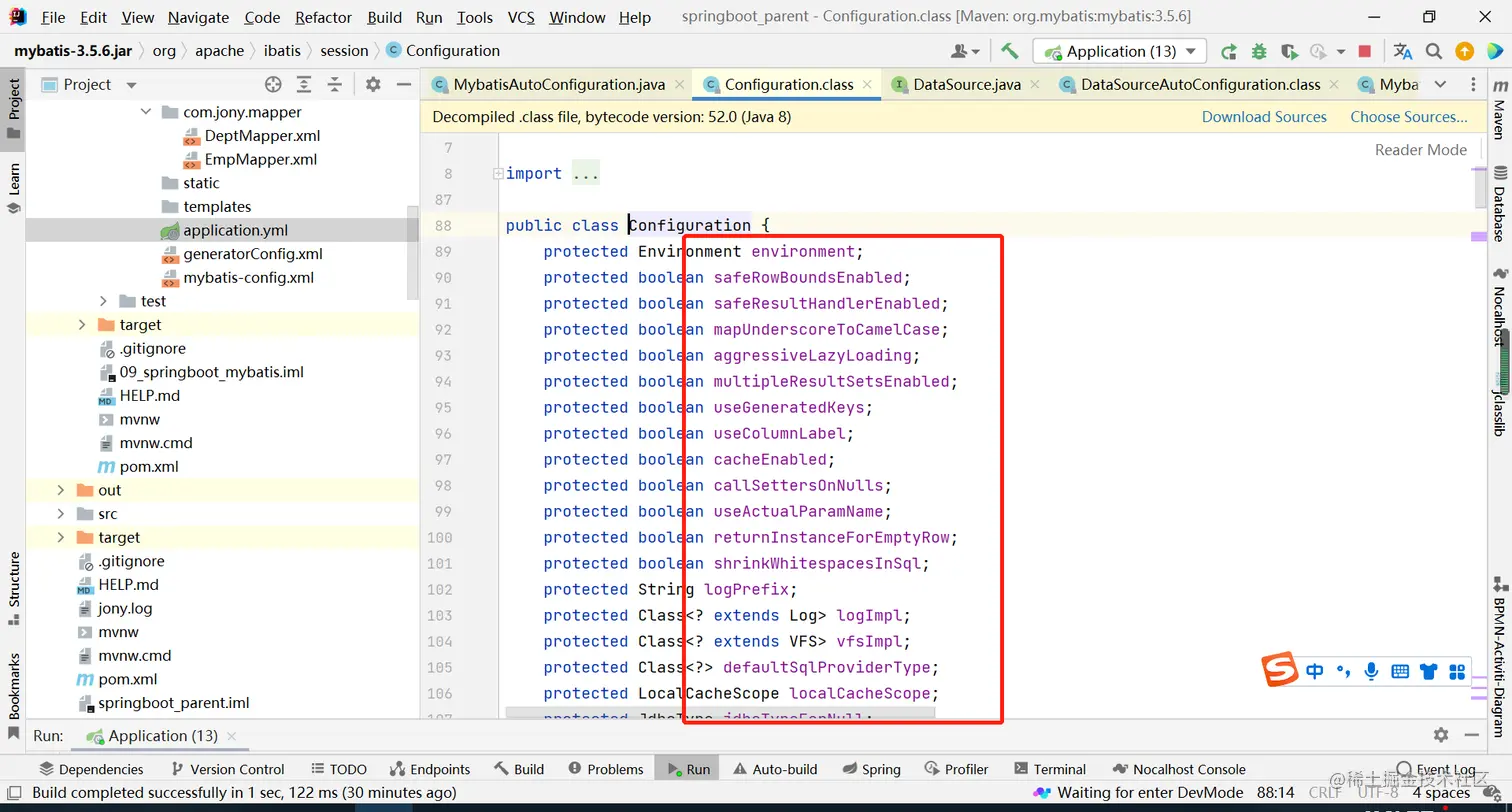Image resolution: width=1512 pixels, height=812 pixels.
Task: Click the Download Sources link
Action: point(1264,117)
